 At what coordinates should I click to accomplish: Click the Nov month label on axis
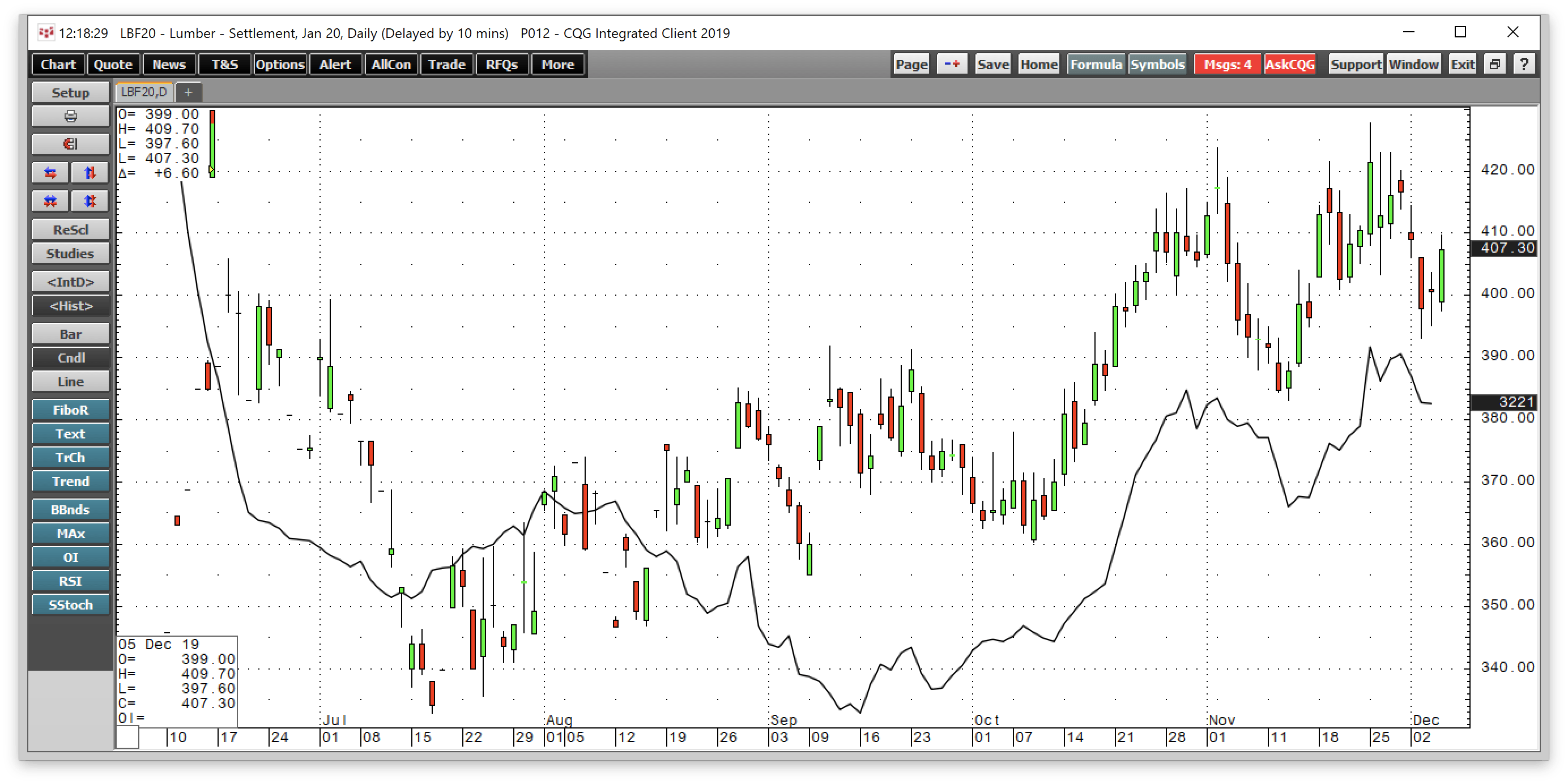tap(1222, 720)
